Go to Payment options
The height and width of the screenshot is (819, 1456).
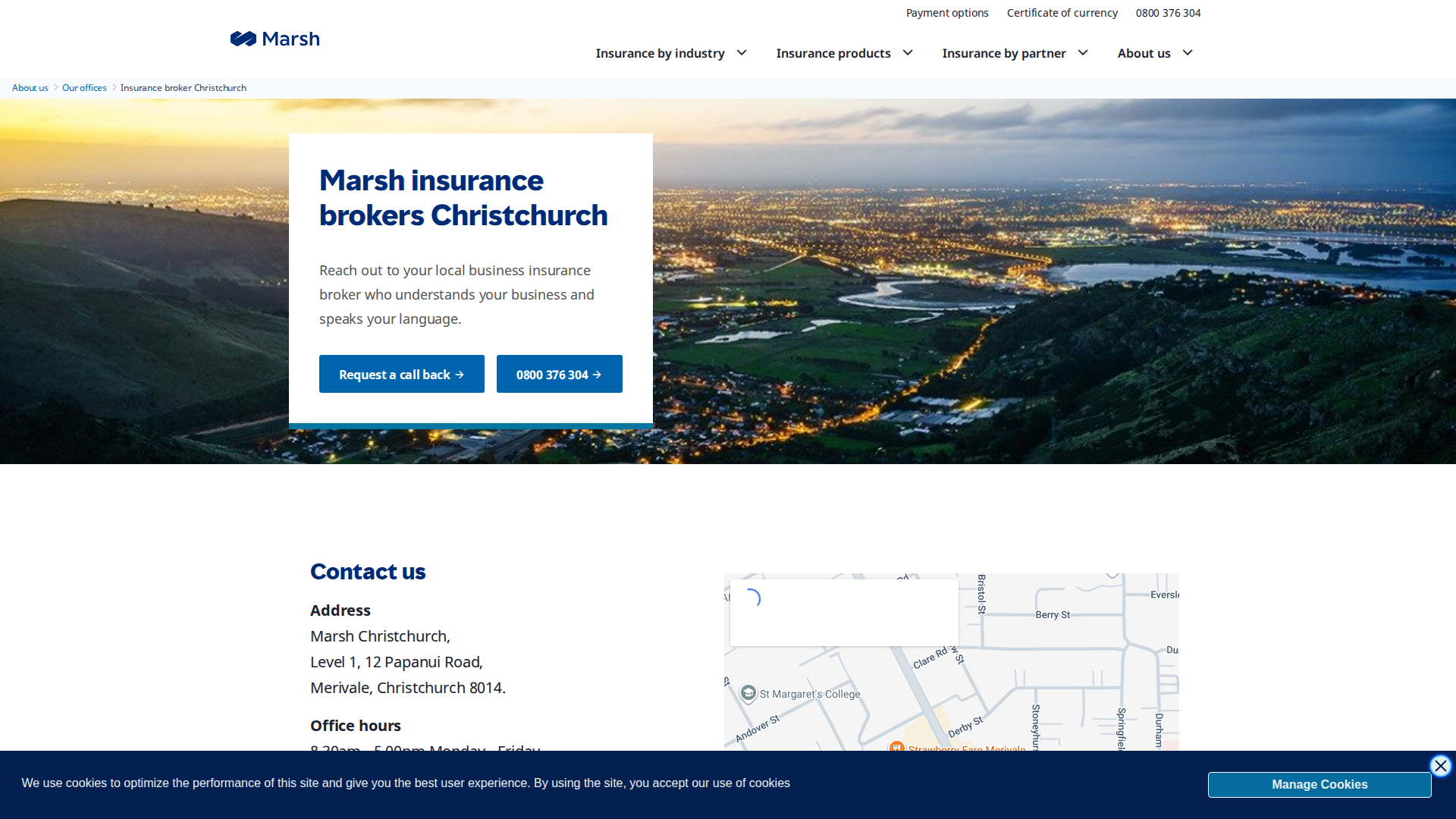click(947, 13)
